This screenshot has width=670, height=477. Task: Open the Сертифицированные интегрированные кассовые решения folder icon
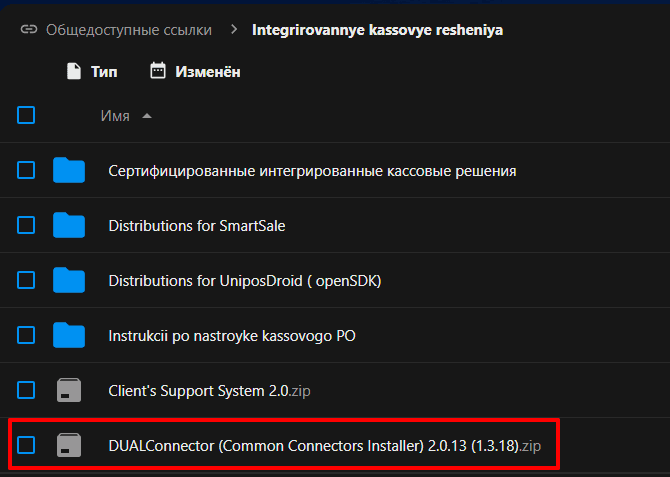click(x=69, y=171)
